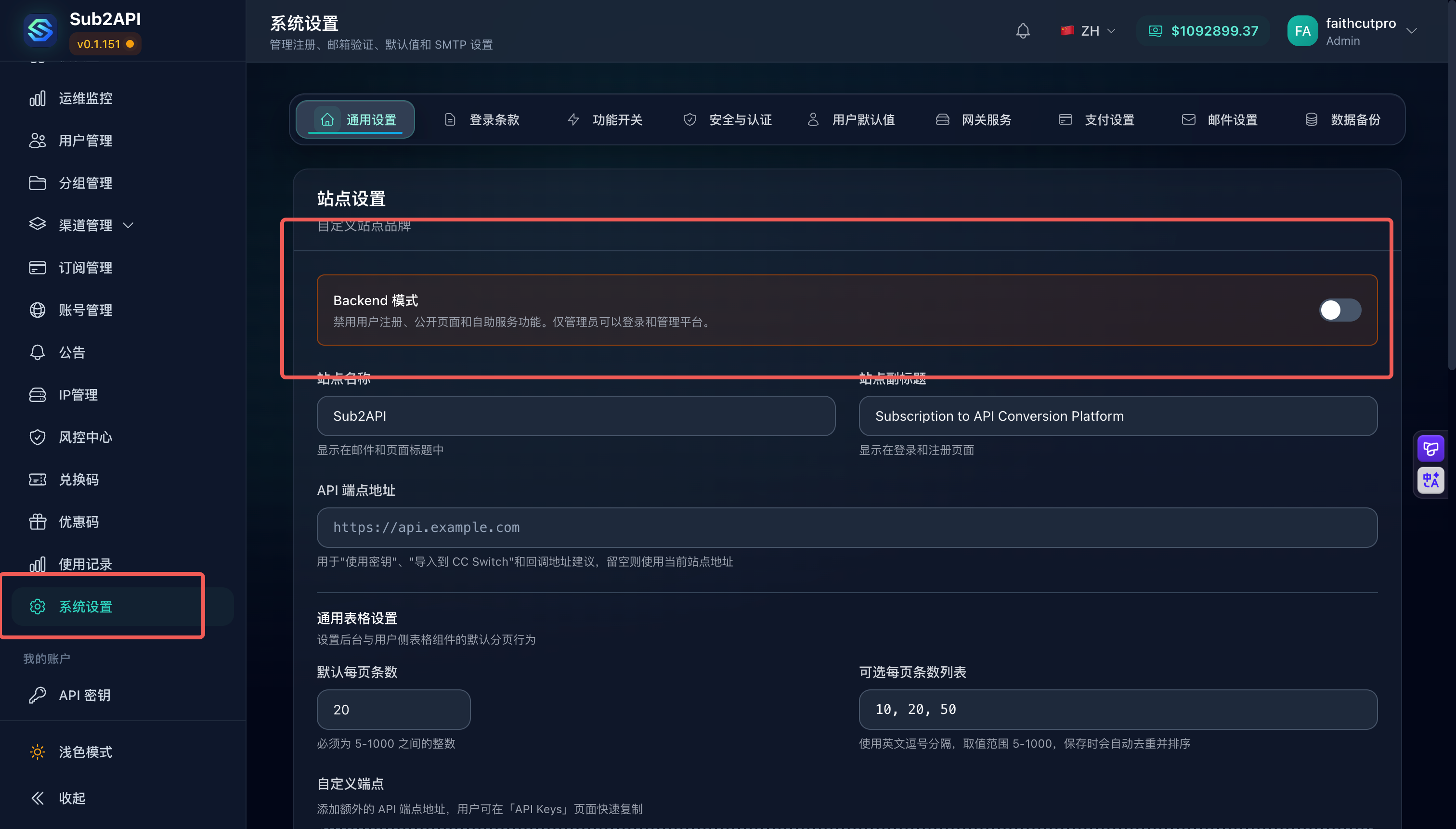Click the 系统设置 page title
The height and width of the screenshot is (829, 1456).
click(x=304, y=23)
